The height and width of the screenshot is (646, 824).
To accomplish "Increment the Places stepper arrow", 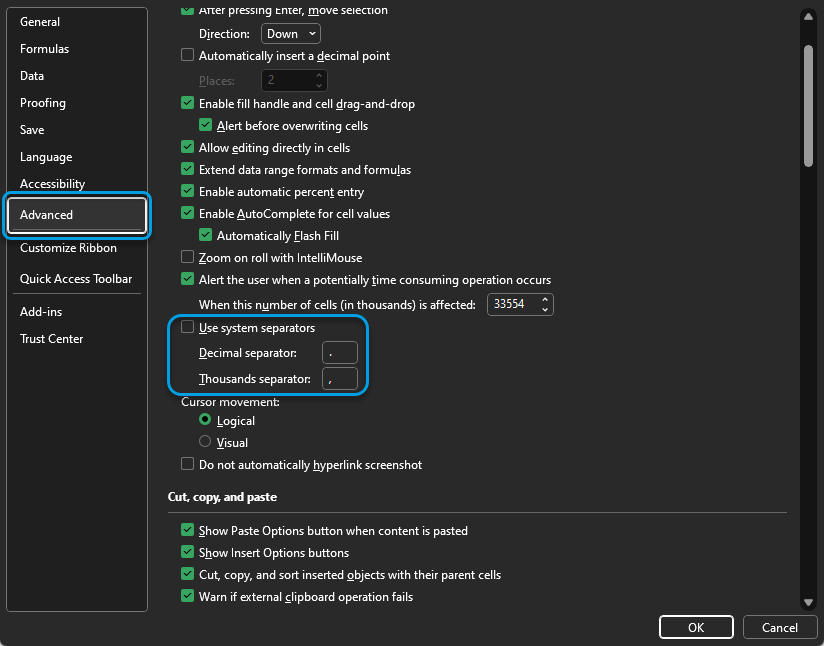I will click(318, 75).
